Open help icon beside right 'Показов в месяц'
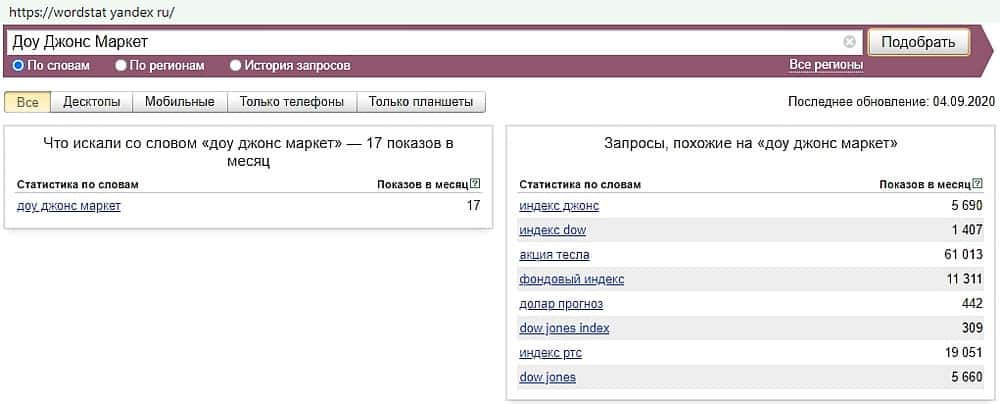The height and width of the screenshot is (404, 1000). point(978,184)
